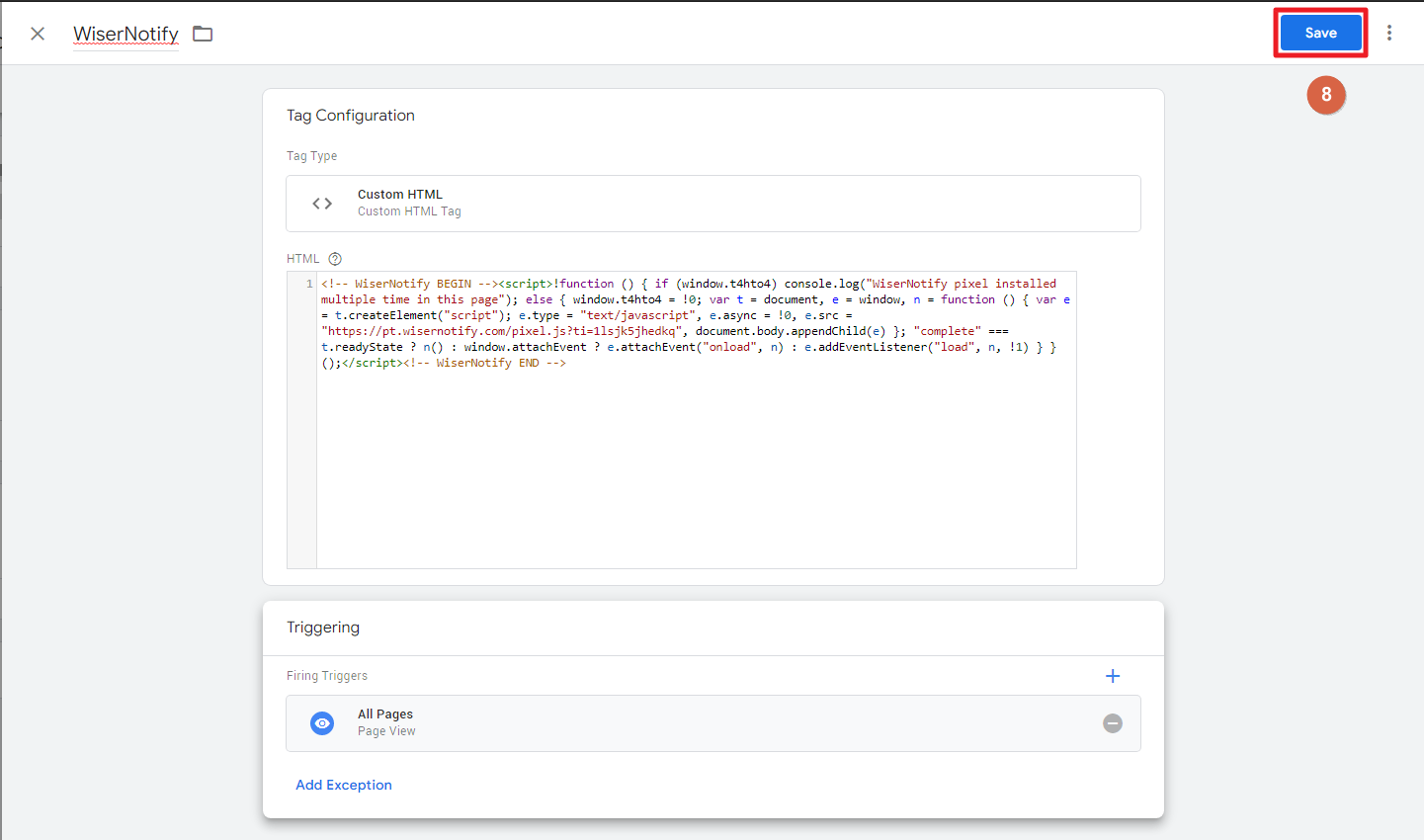The image size is (1424, 840).
Task: Close the WiserNotify tag editor
Action: pyautogui.click(x=38, y=34)
